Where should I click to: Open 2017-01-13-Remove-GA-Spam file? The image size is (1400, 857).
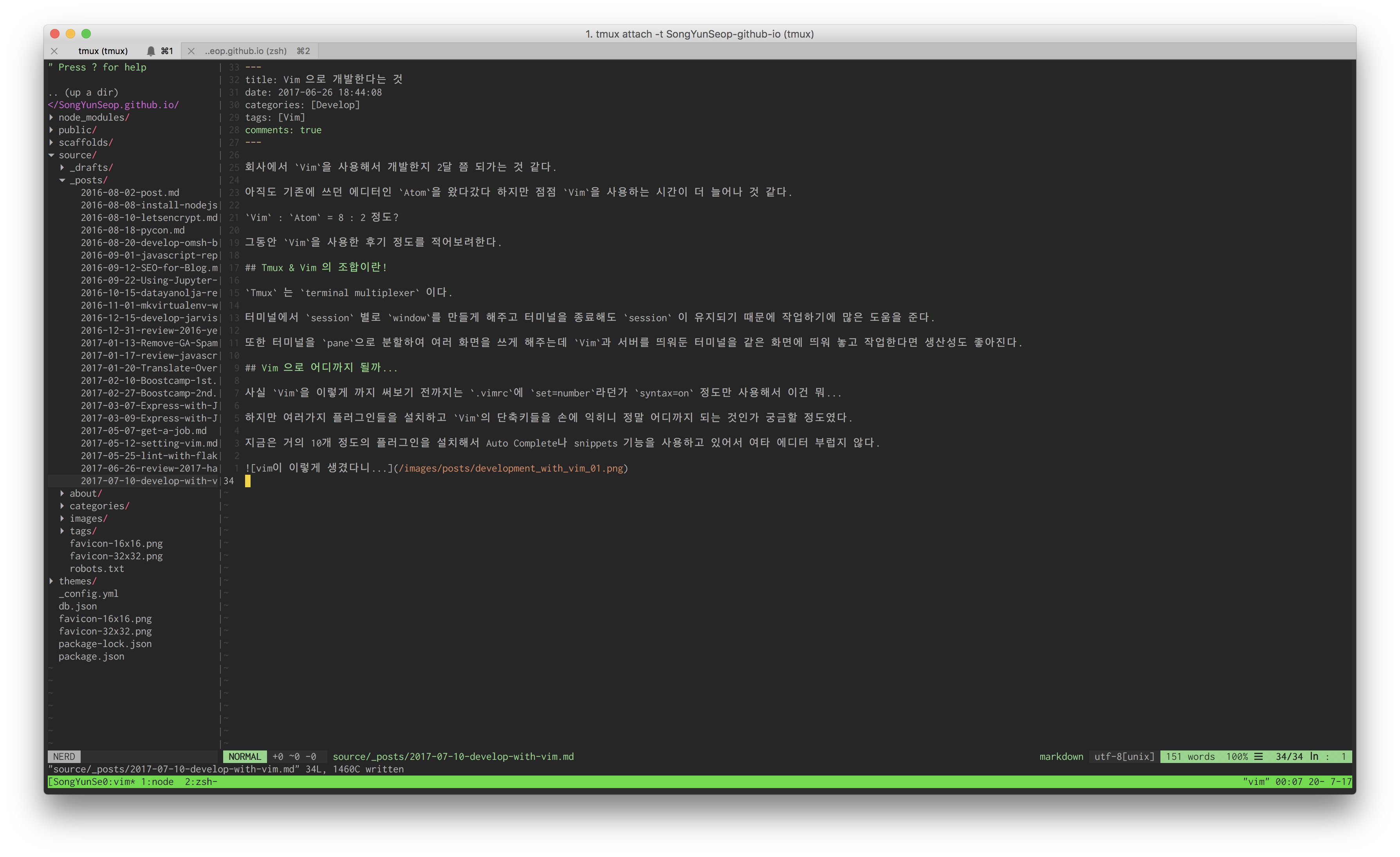(149, 343)
